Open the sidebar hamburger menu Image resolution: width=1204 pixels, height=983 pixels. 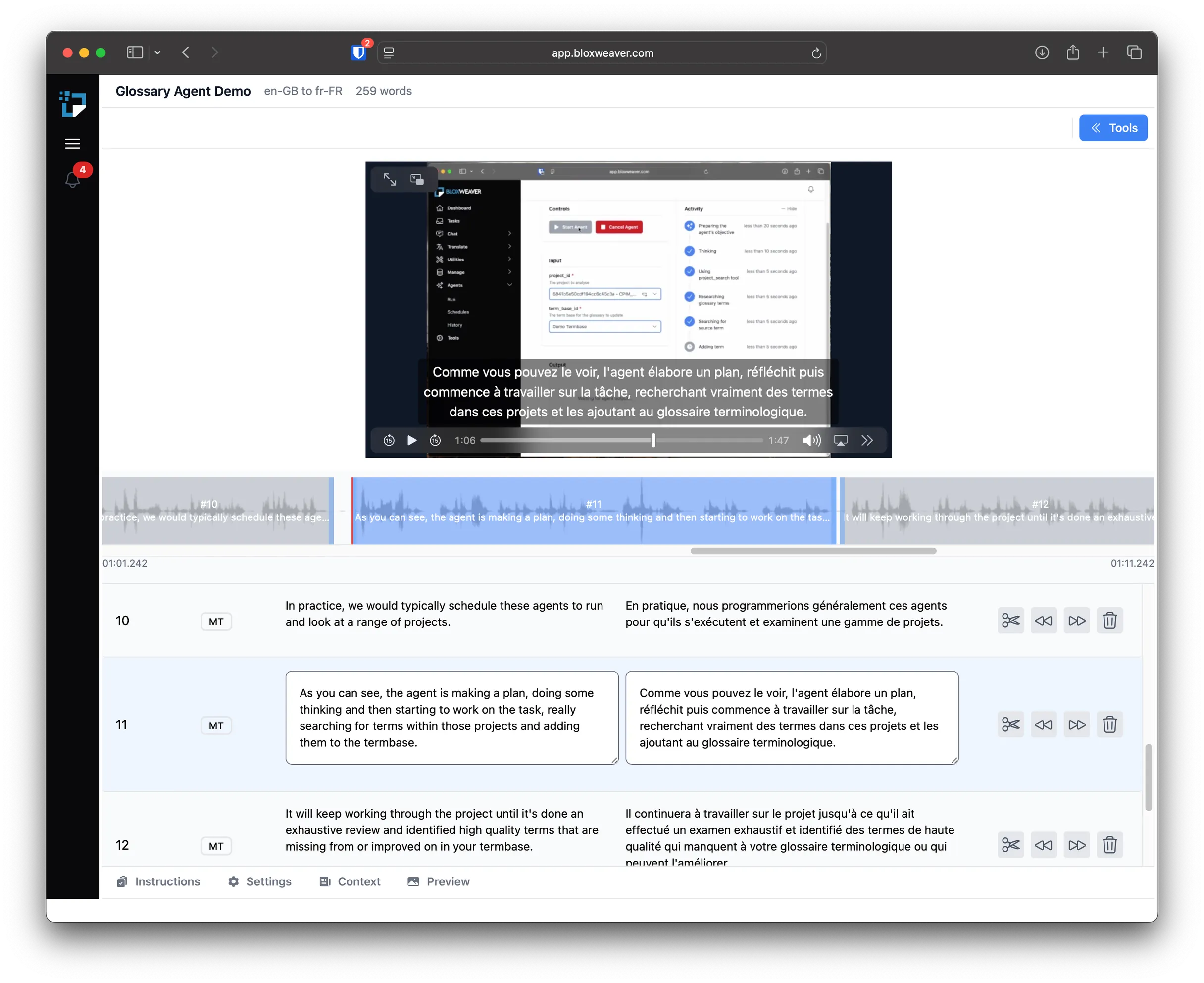pyautogui.click(x=72, y=144)
